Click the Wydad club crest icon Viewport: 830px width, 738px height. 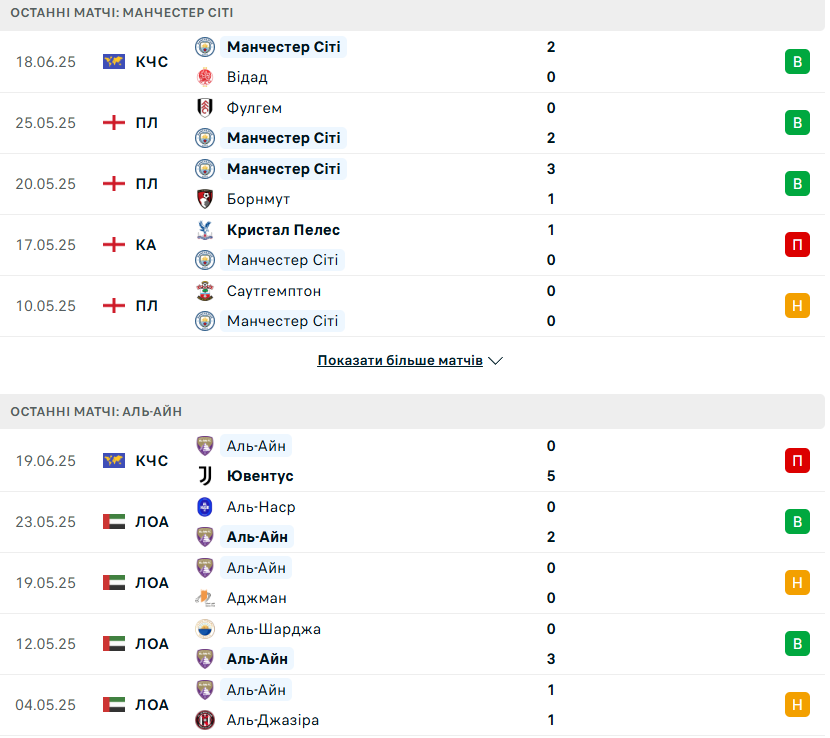coord(205,77)
